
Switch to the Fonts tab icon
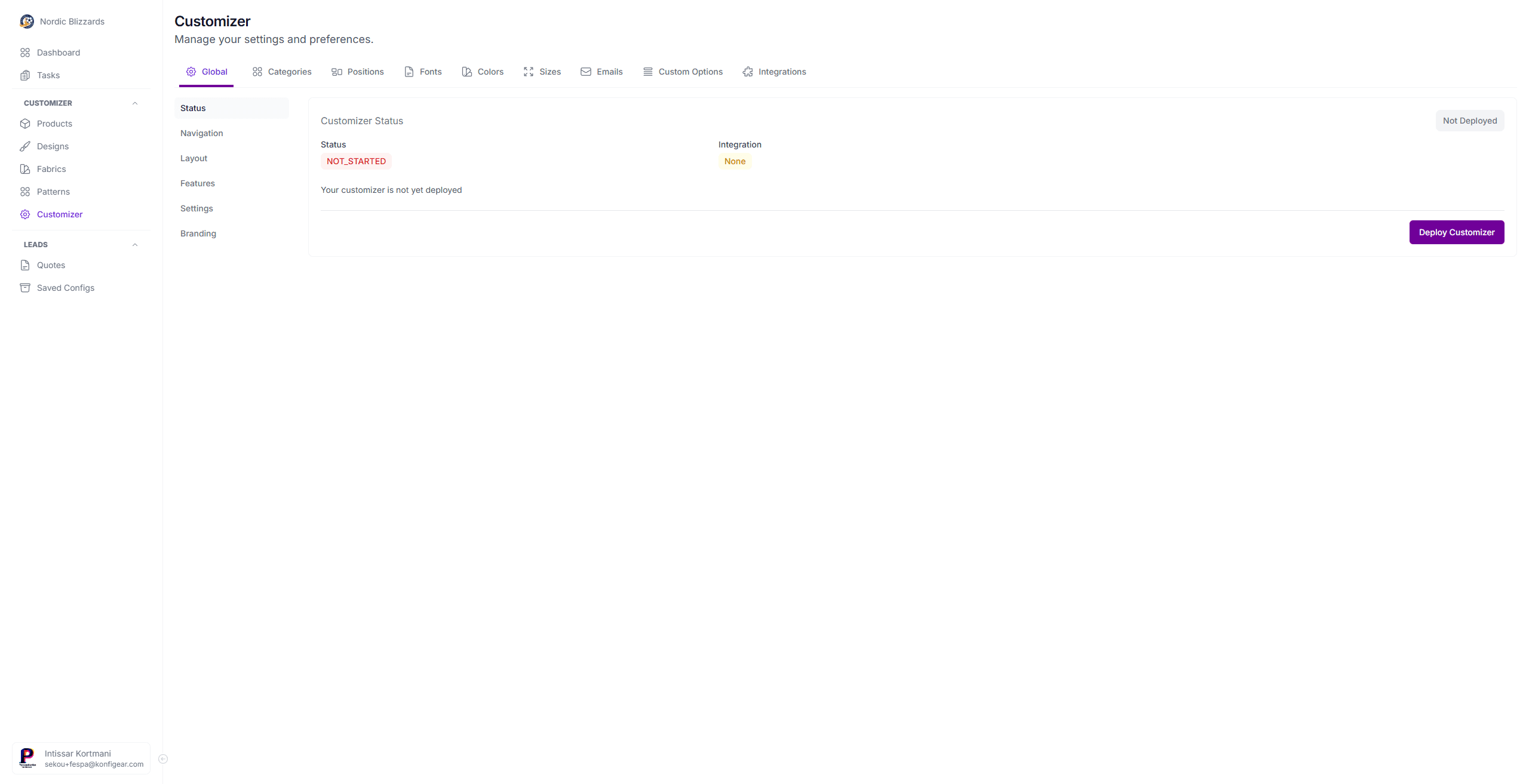tap(409, 72)
